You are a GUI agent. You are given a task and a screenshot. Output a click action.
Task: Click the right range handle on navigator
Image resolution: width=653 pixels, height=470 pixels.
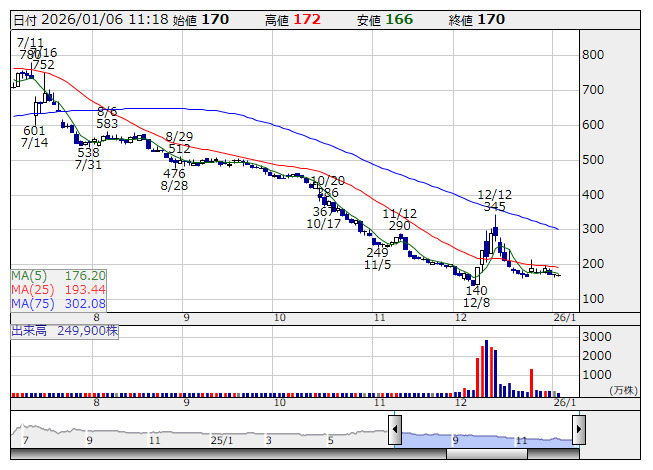click(x=578, y=430)
